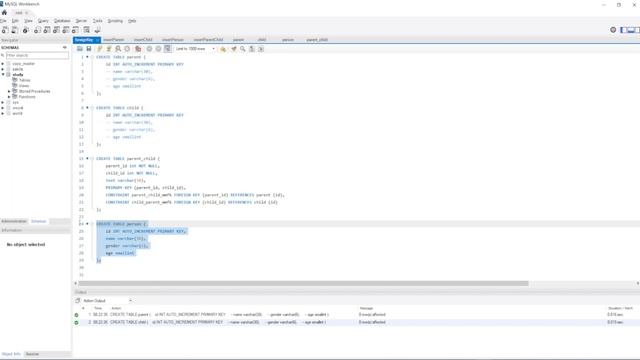Fold the CREATE TABLE parent_child block on line 15
Image resolution: width=640 pixels, height=360 pixels.
92,159
